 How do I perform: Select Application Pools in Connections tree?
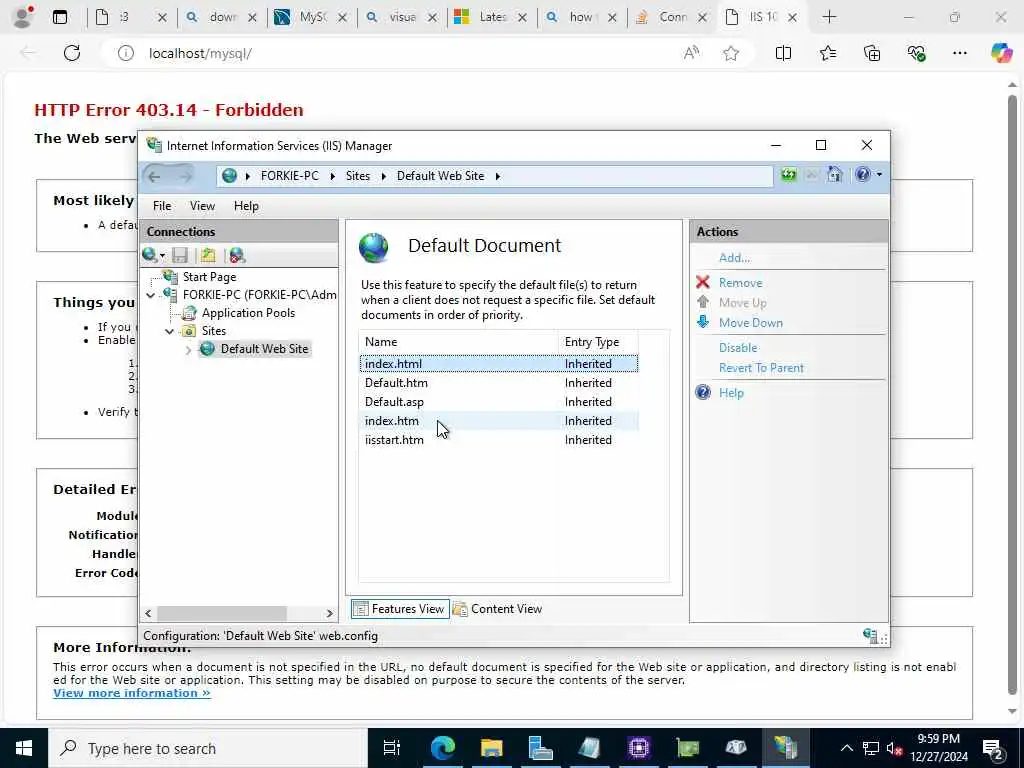click(248, 313)
